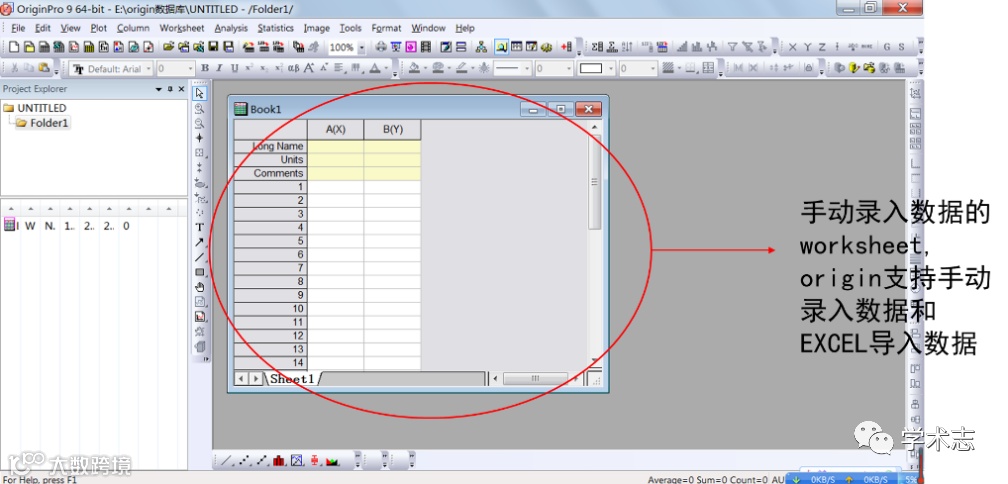
Task: Select the Zoom In magnifier tool
Action: 200,109
